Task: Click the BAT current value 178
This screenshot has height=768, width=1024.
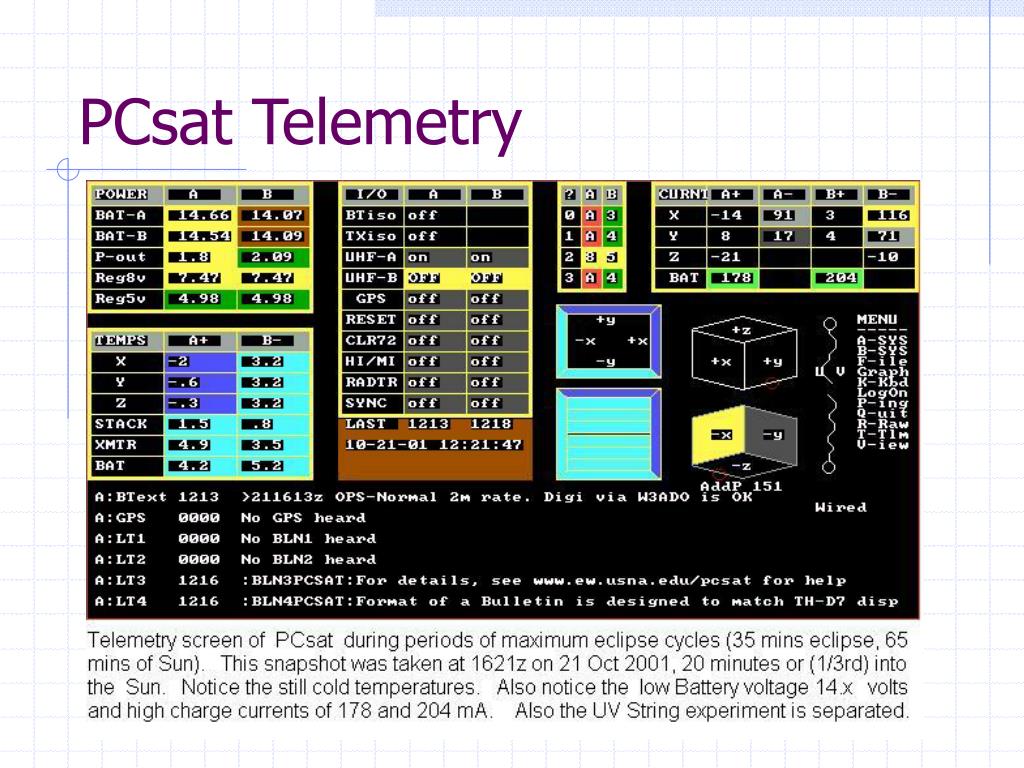Action: [x=737, y=278]
